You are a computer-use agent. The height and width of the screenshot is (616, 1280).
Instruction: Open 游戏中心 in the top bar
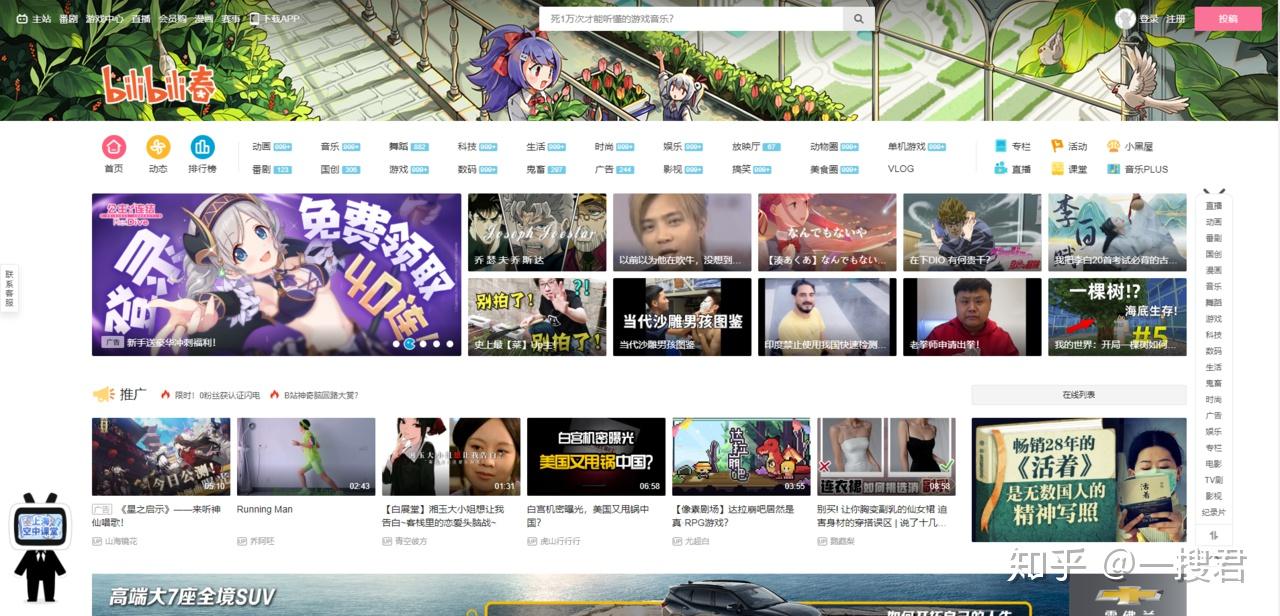coord(105,19)
